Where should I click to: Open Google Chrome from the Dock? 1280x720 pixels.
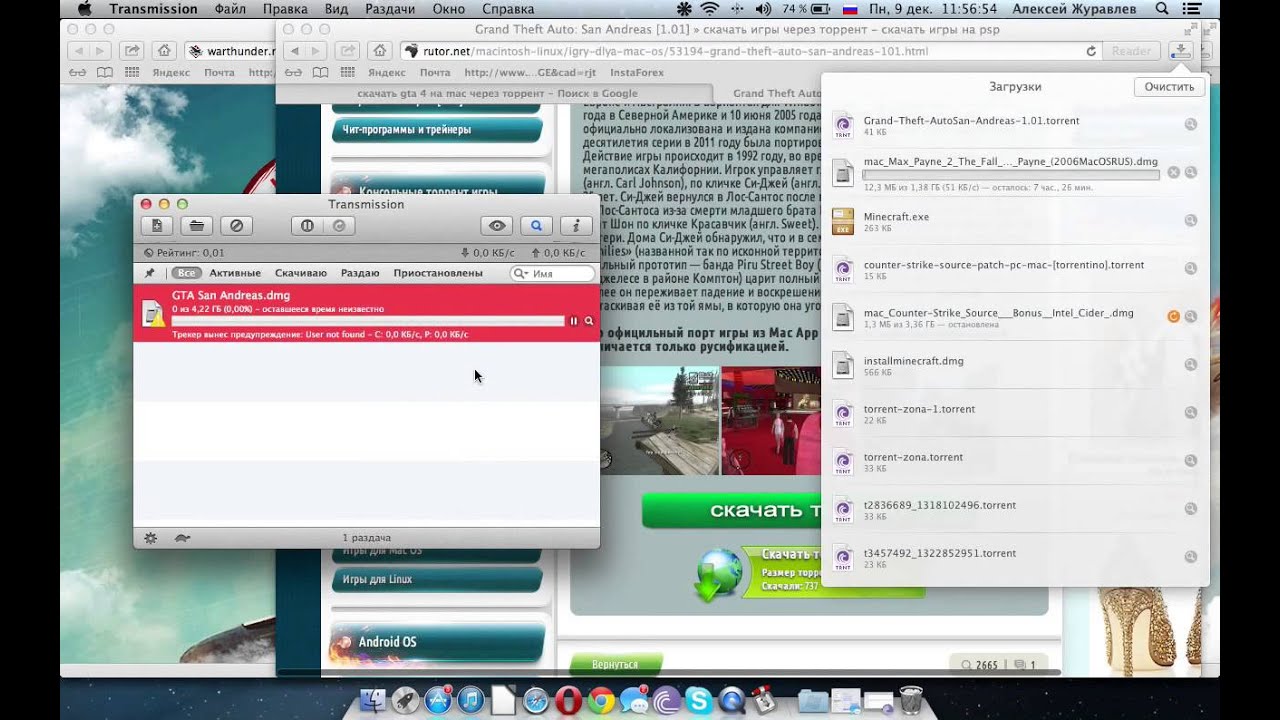(x=601, y=701)
